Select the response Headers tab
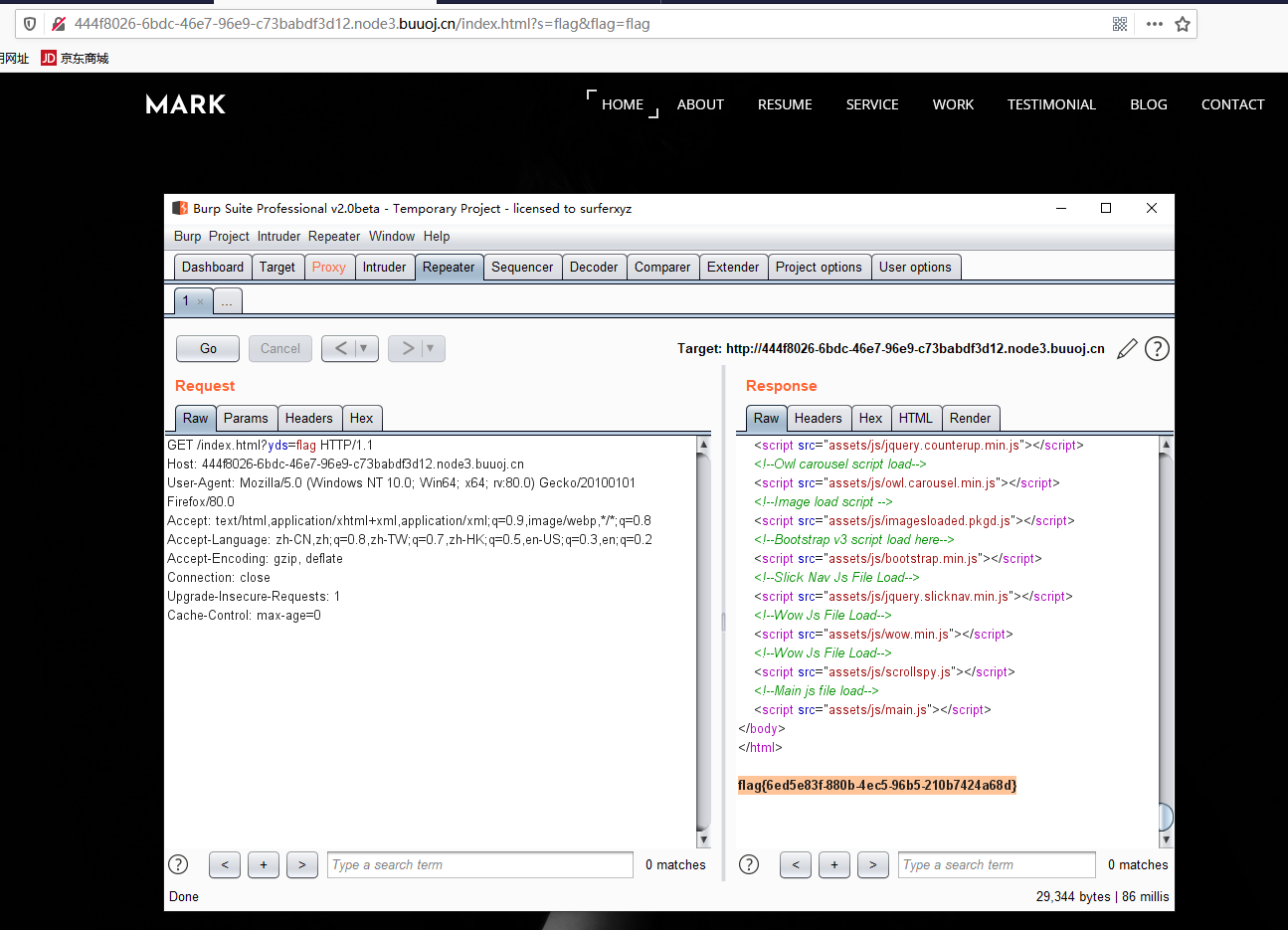 [x=819, y=419]
